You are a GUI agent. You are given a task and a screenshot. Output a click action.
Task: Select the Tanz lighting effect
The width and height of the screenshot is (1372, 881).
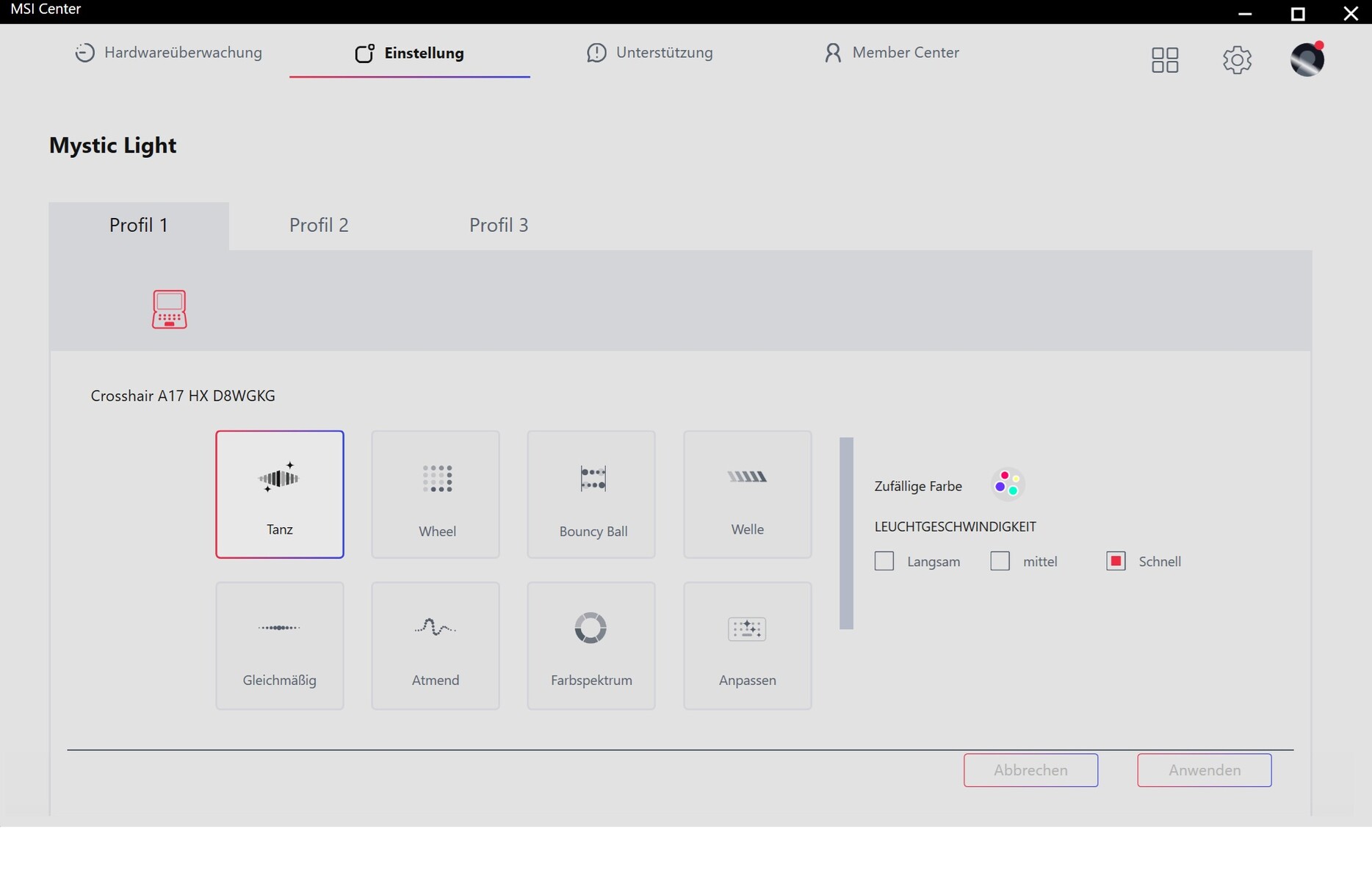[x=280, y=494]
